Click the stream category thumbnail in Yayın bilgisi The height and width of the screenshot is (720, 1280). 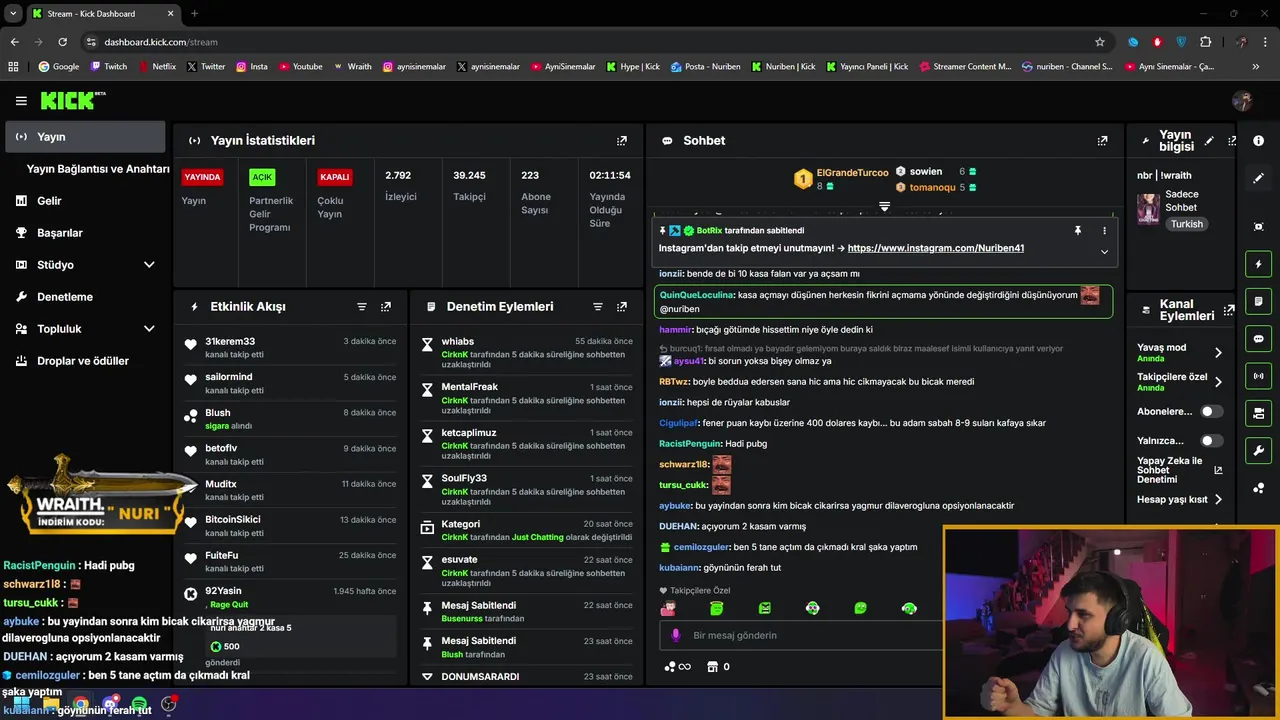(x=1148, y=208)
